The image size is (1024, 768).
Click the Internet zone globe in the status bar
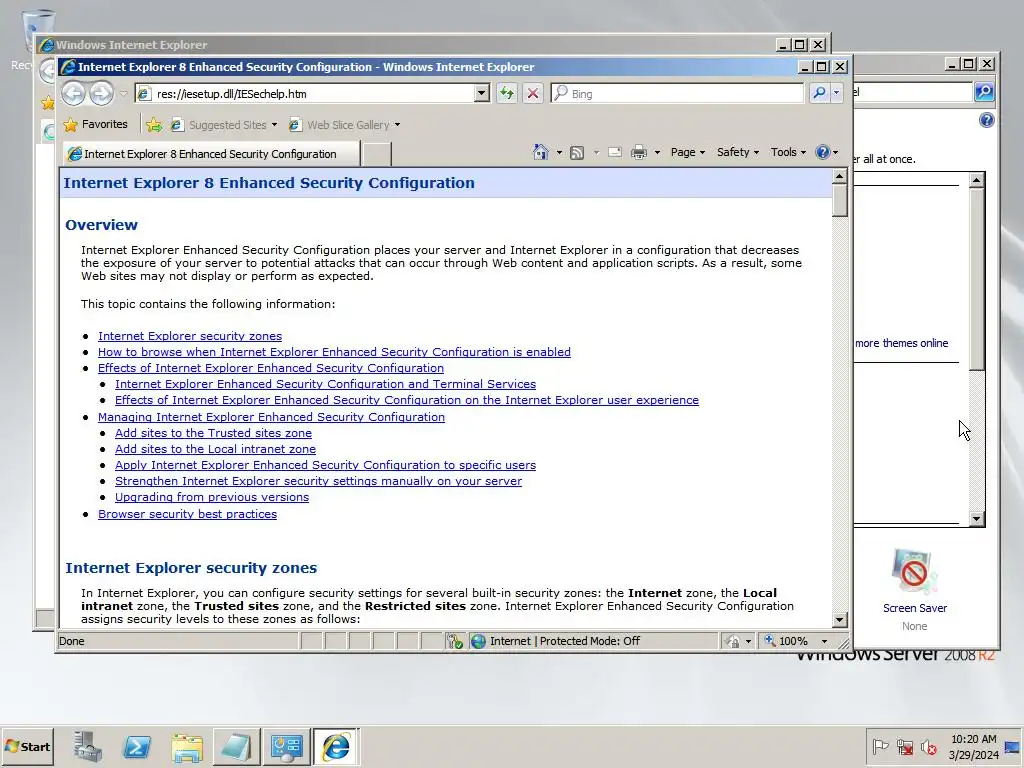tap(478, 641)
